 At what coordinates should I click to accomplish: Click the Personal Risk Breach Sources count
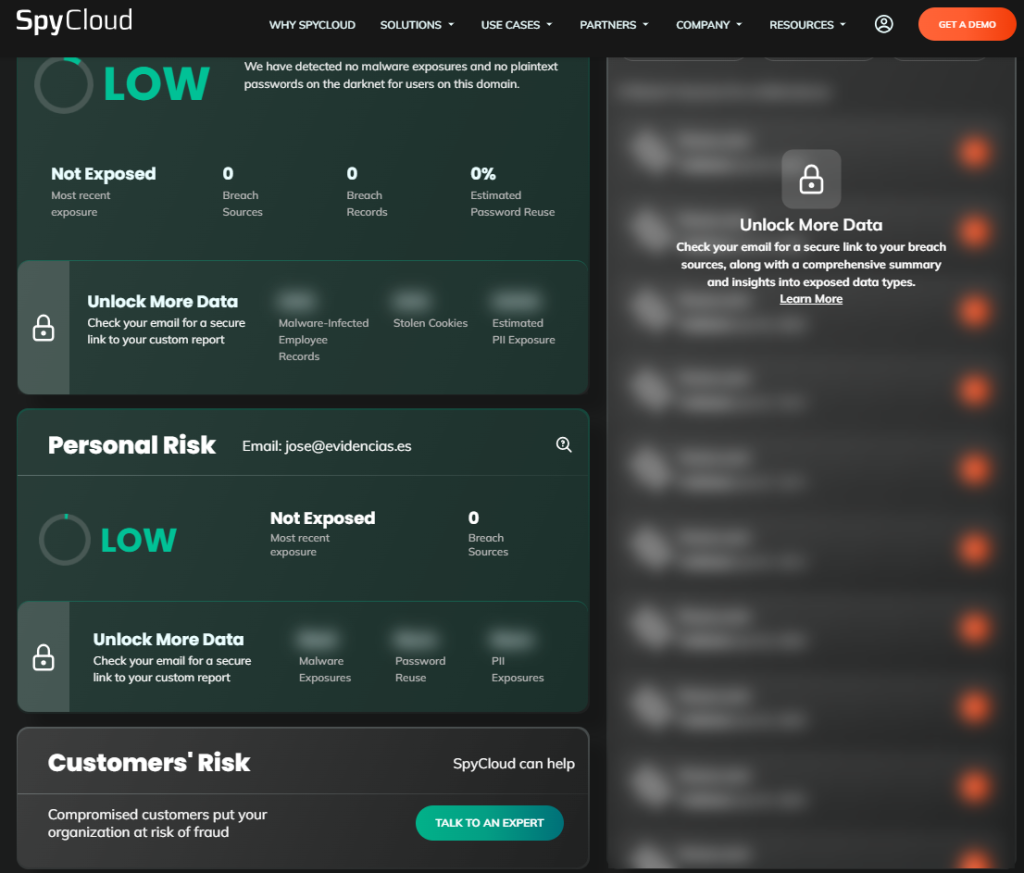tap(473, 518)
